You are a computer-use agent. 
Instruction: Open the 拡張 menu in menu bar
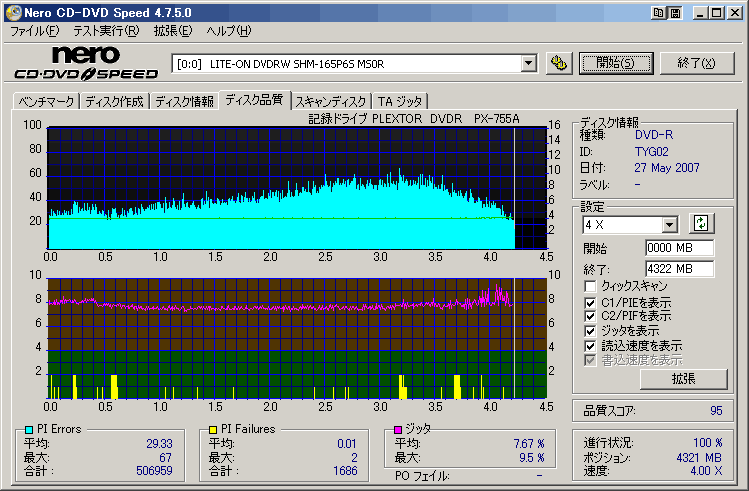172,31
